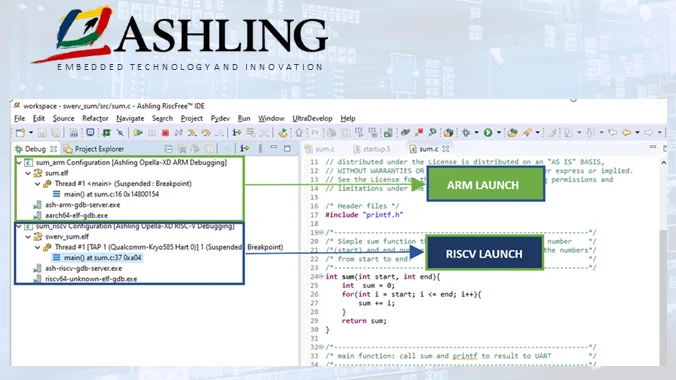Collapse Thread #1 Qualcomm-Kryo585 node
This screenshot has width=676, height=380.
38,248
